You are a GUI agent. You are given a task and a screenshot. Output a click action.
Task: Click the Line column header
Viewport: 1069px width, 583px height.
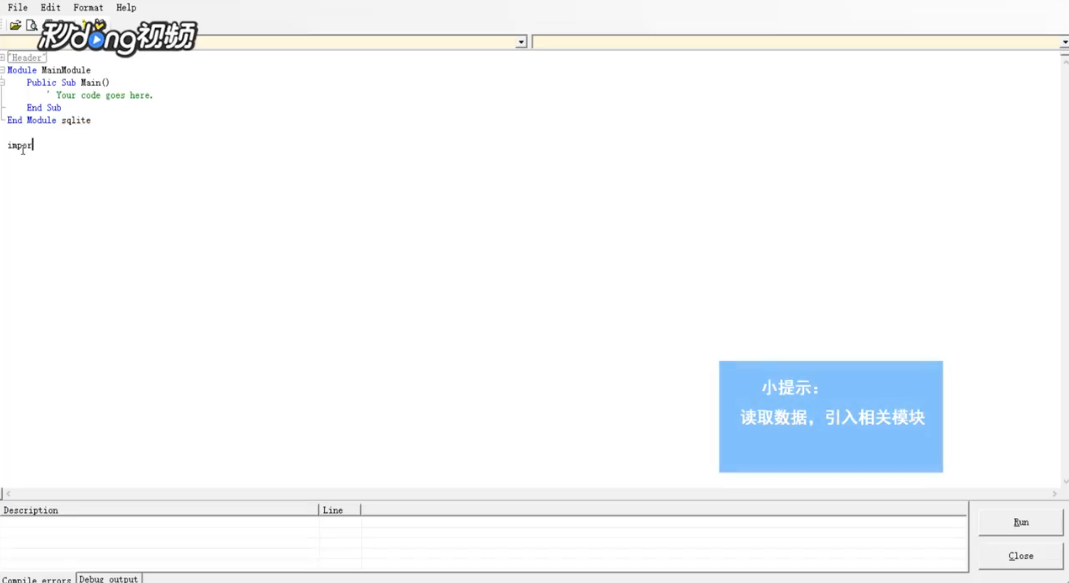(340, 510)
